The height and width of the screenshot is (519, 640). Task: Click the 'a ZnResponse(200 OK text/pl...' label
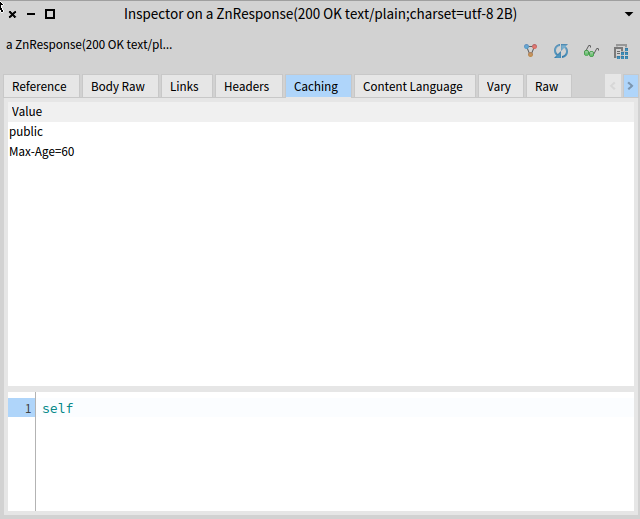coord(89,44)
